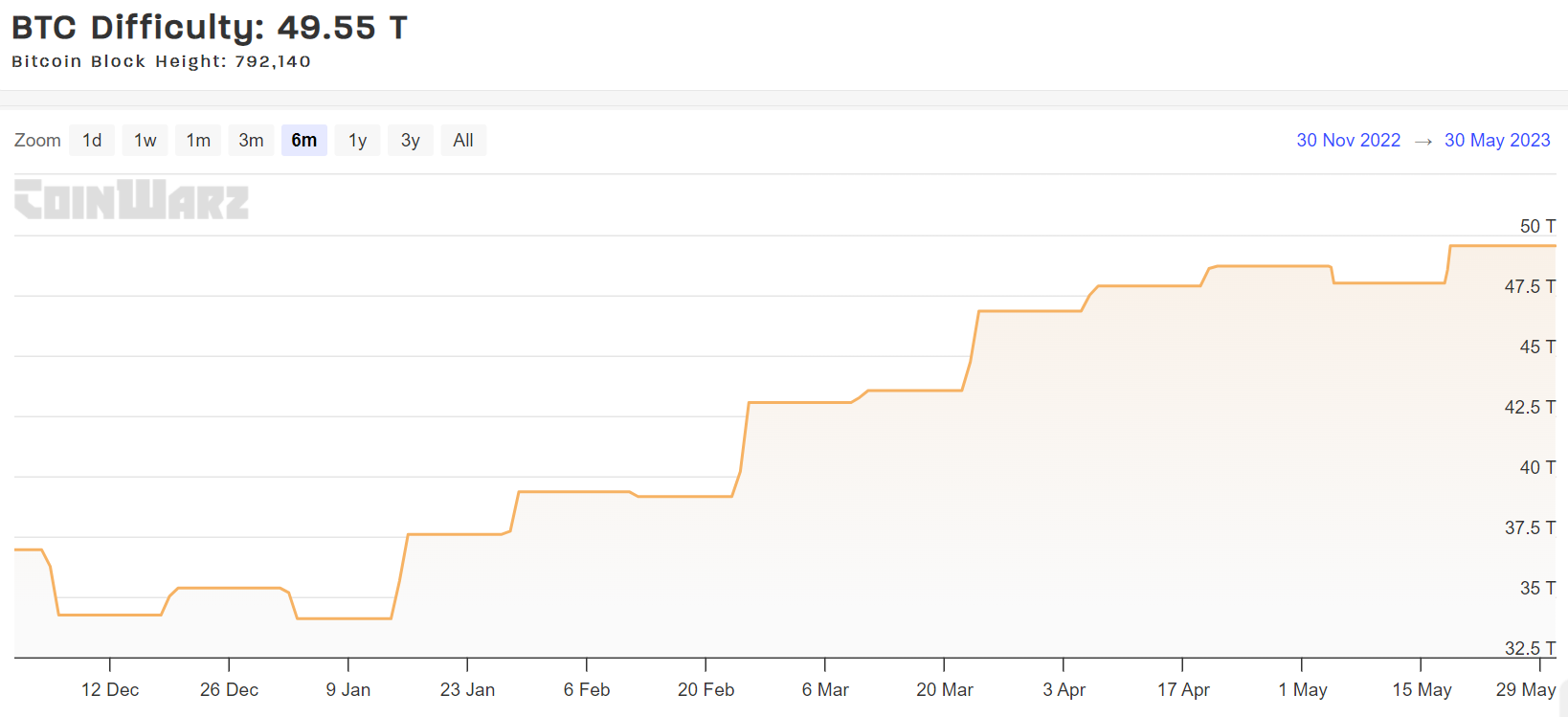Click the 3 Apr axis label
The height and width of the screenshot is (717, 1568).
1064,689
